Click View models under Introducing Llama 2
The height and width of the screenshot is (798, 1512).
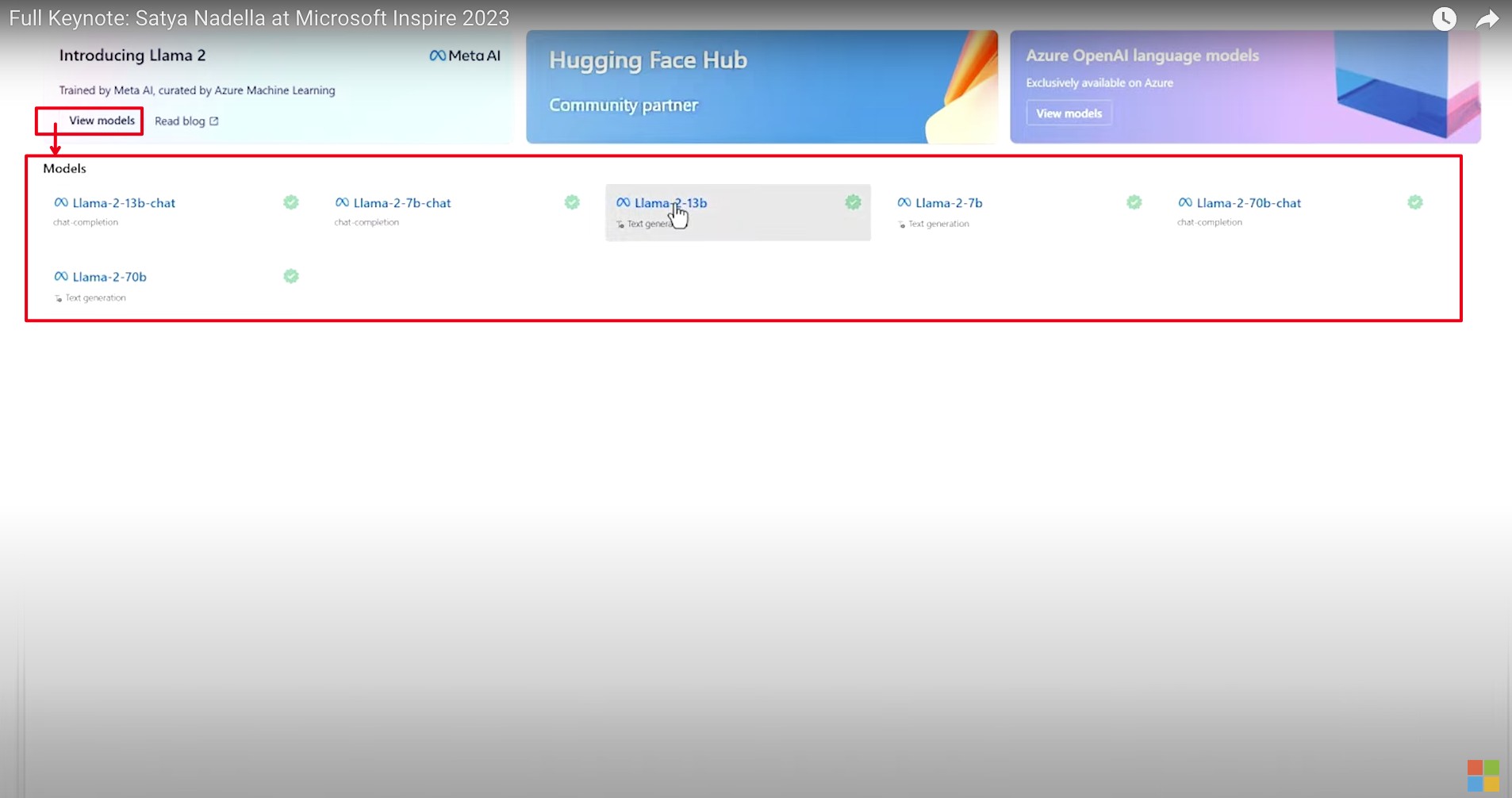[x=102, y=121]
